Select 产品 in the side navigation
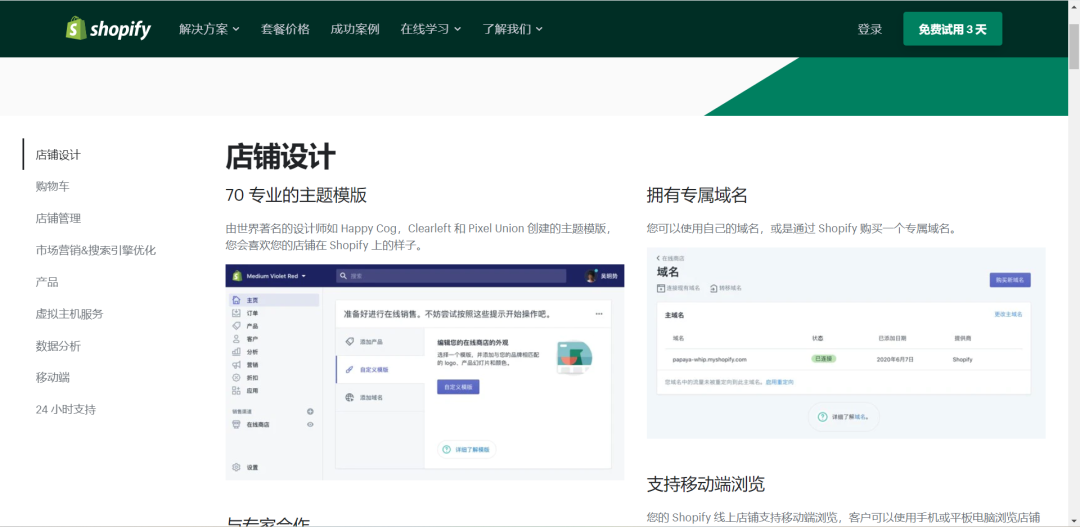This screenshot has height=527, width=1080. click(47, 282)
